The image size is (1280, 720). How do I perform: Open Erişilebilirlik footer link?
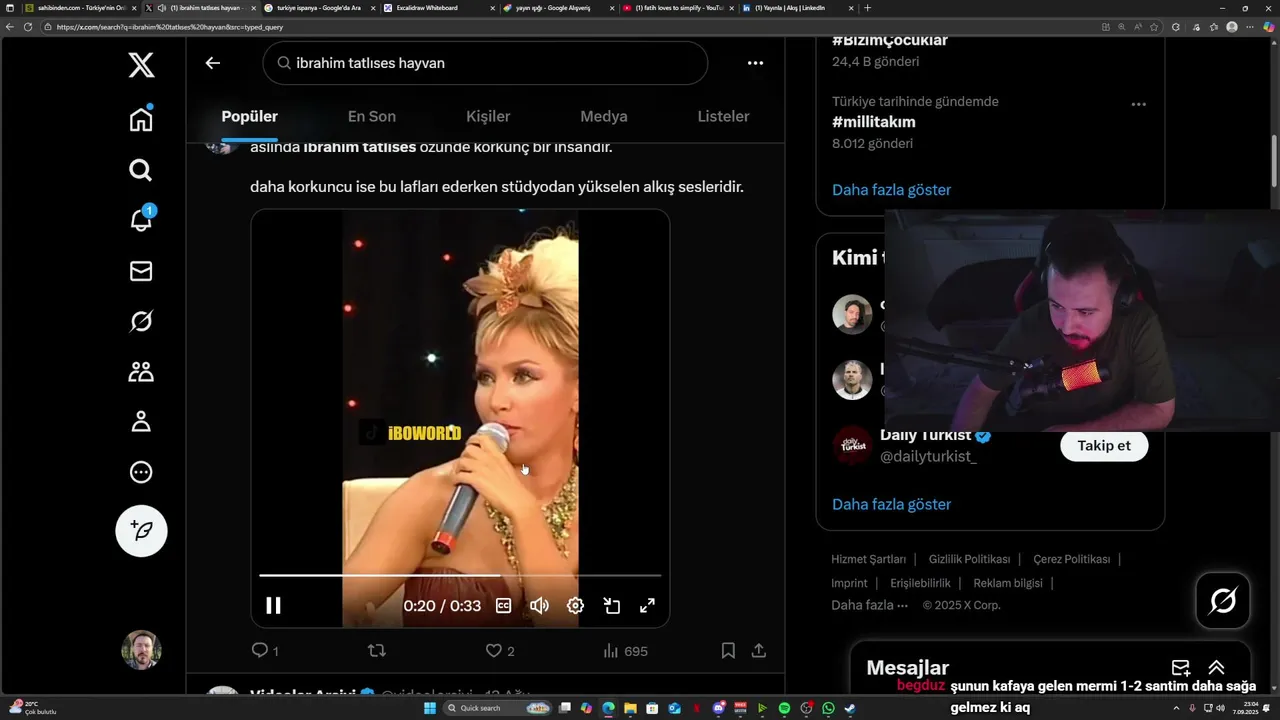coord(920,583)
